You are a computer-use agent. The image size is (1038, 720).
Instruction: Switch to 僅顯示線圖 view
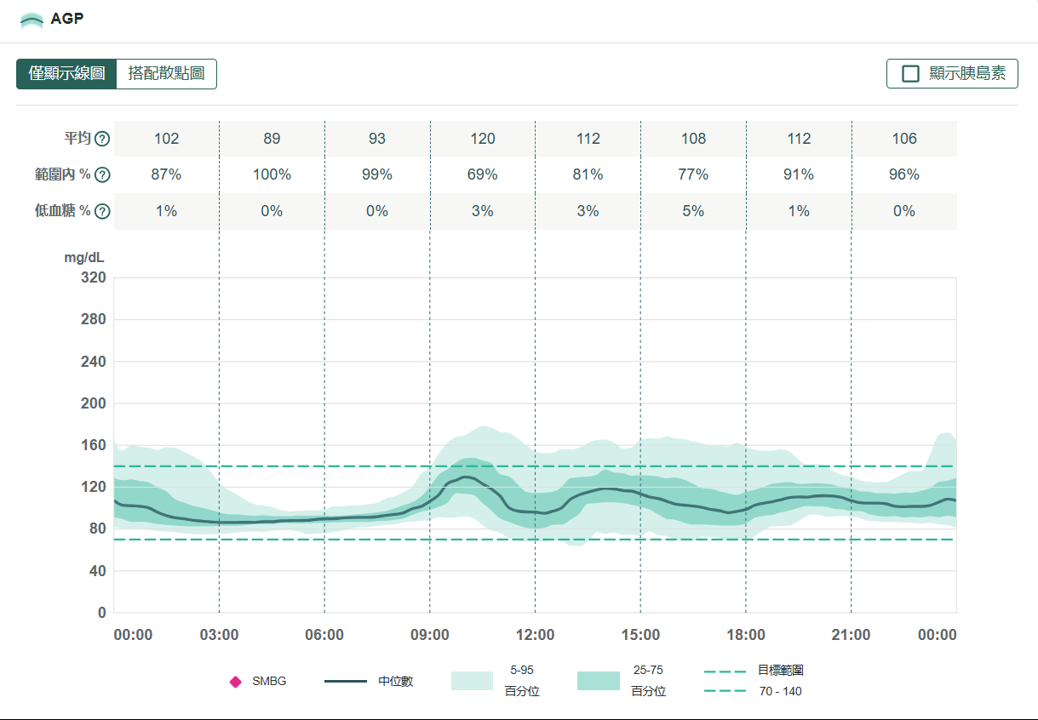[x=67, y=74]
